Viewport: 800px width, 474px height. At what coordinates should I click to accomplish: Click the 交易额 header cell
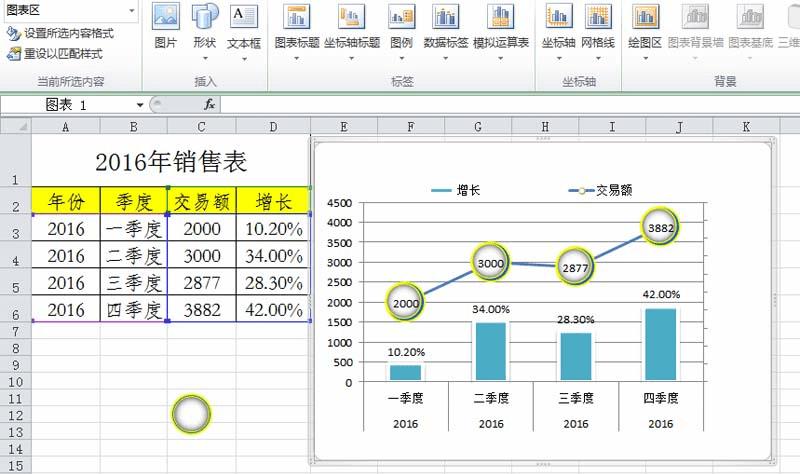(202, 201)
